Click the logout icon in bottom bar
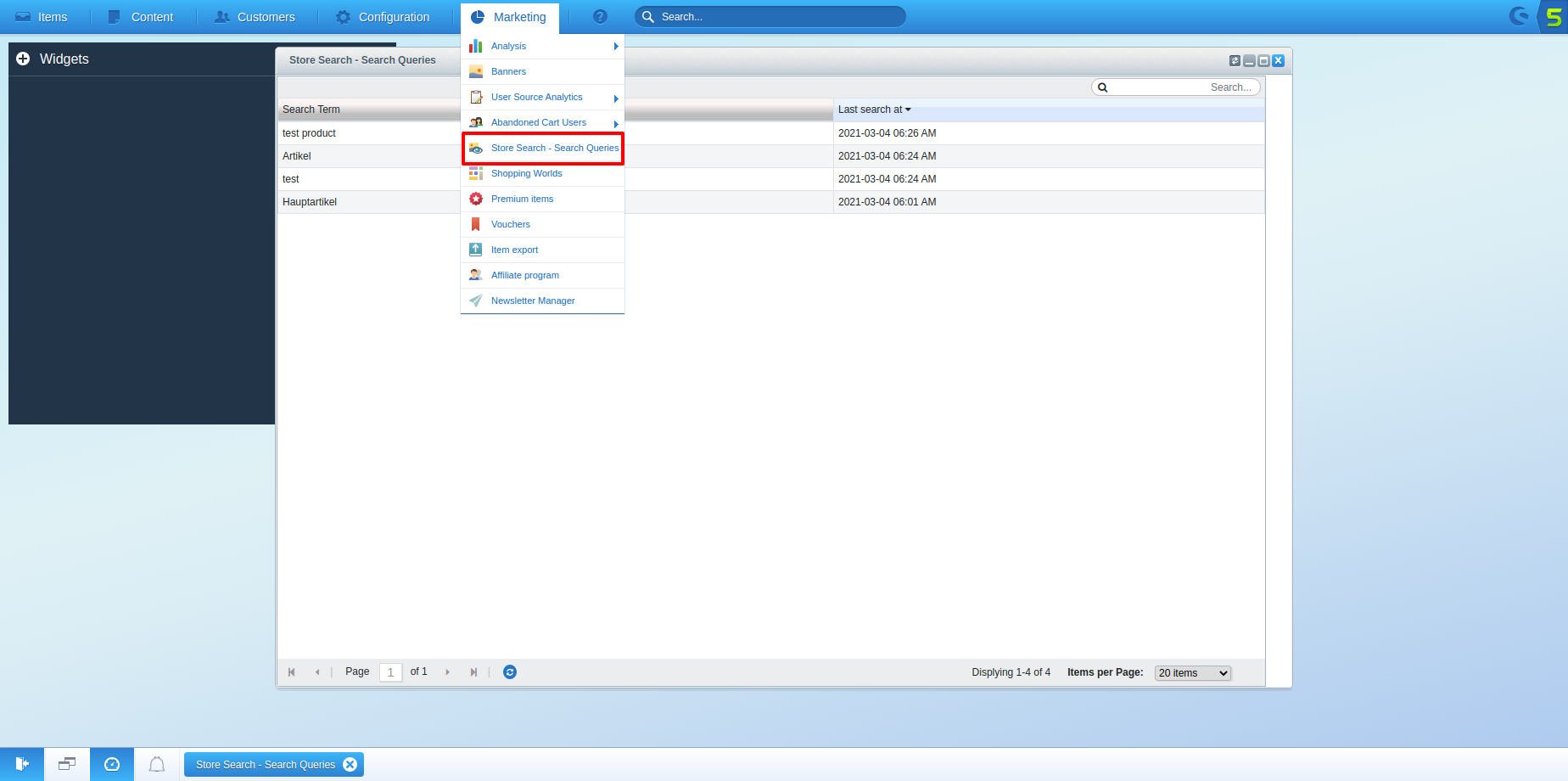The width and height of the screenshot is (1568, 781). (22, 764)
